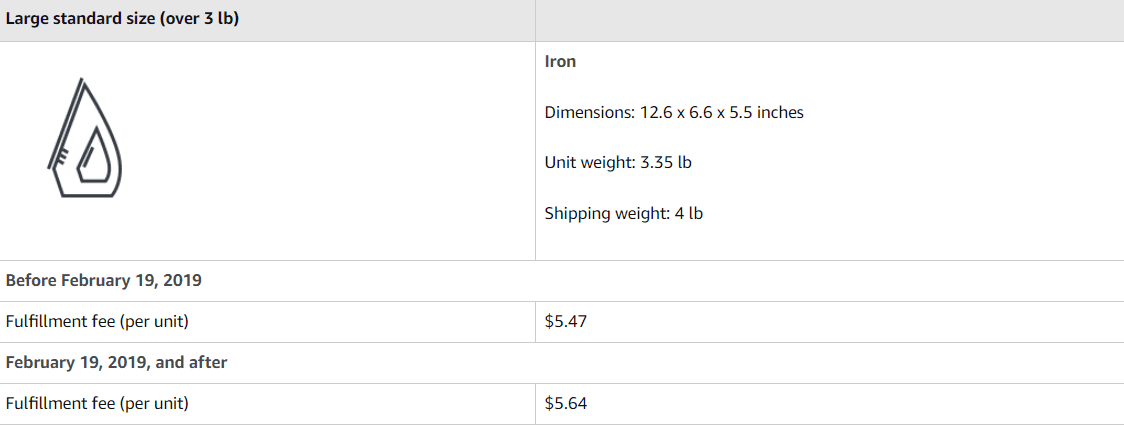
Task: Click the "February 19, 2019, and after" heading
Action: (x=116, y=362)
